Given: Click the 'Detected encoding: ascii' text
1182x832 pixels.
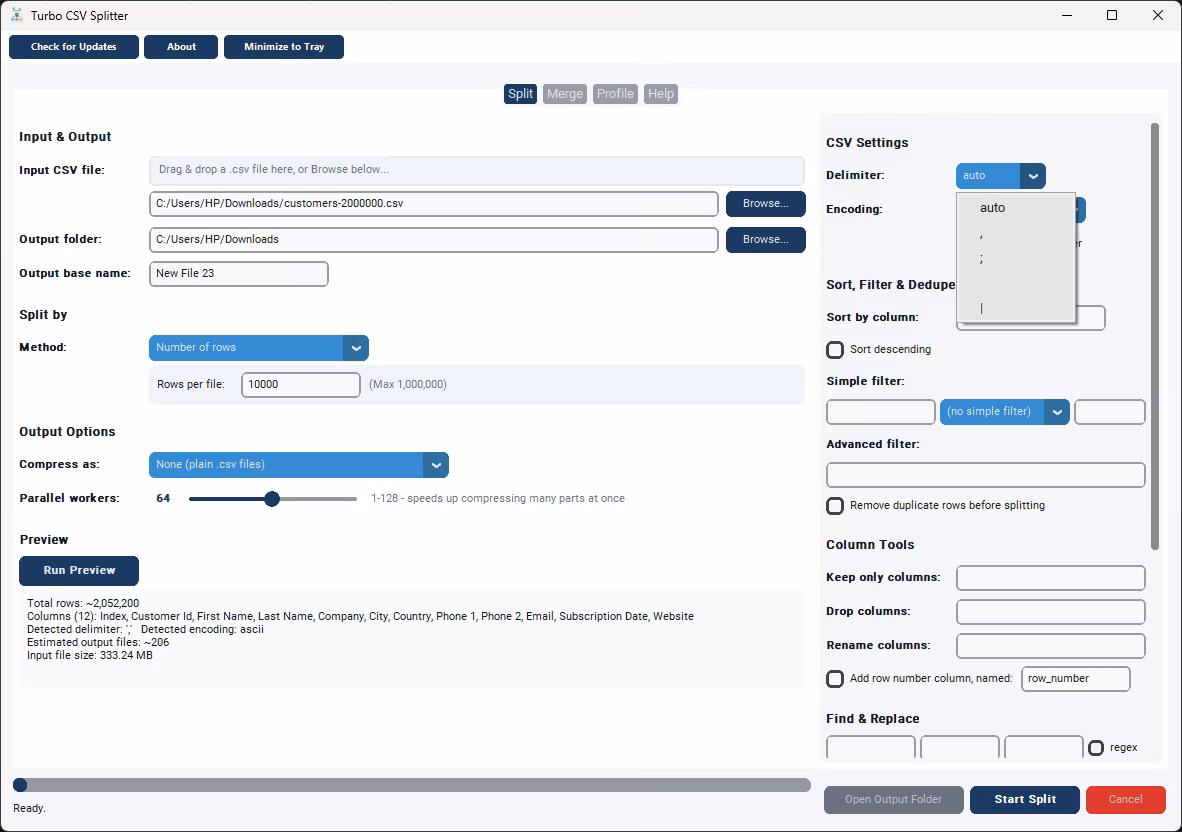Looking at the screenshot, I should [x=202, y=629].
